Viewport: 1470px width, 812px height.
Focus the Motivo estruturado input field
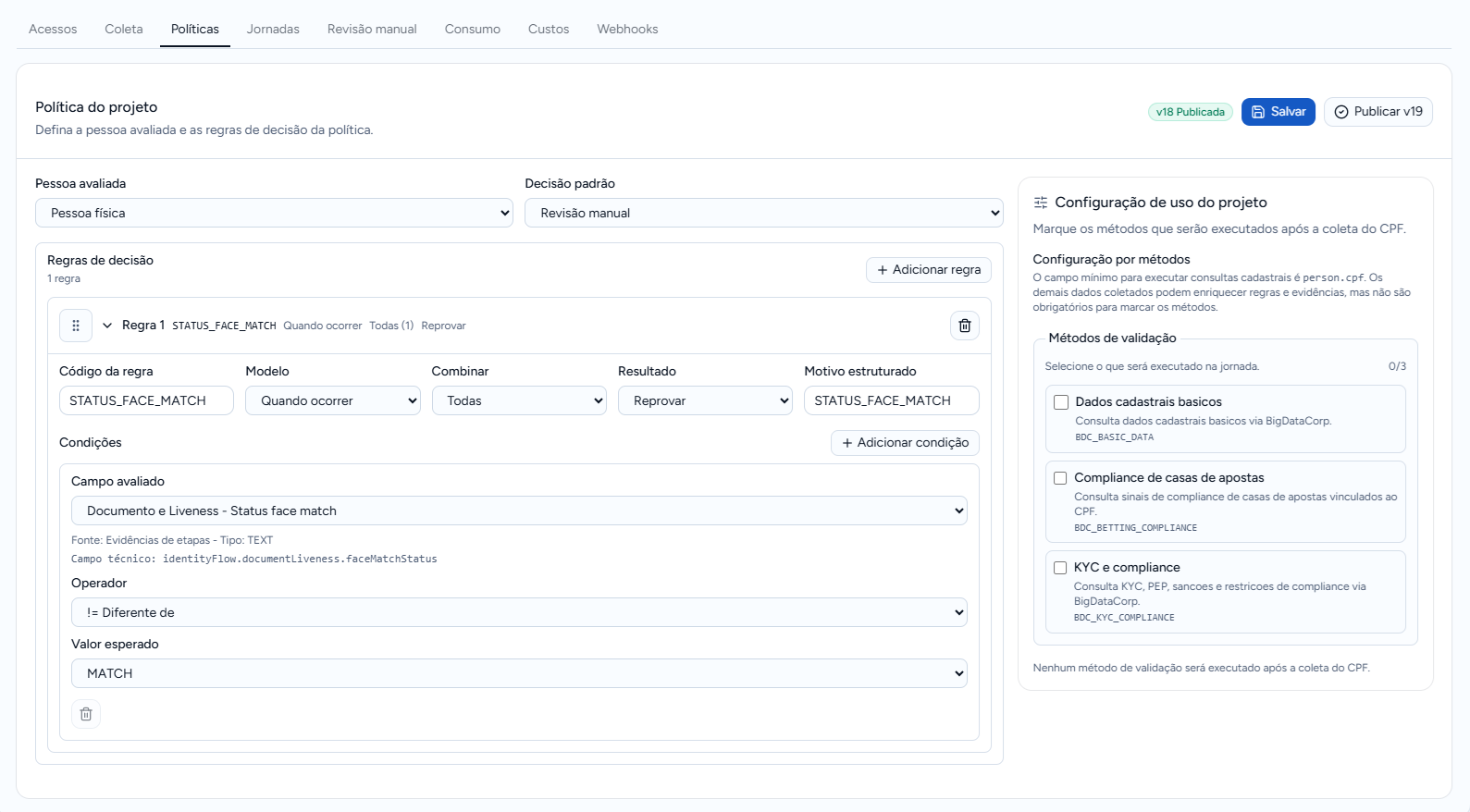click(892, 400)
